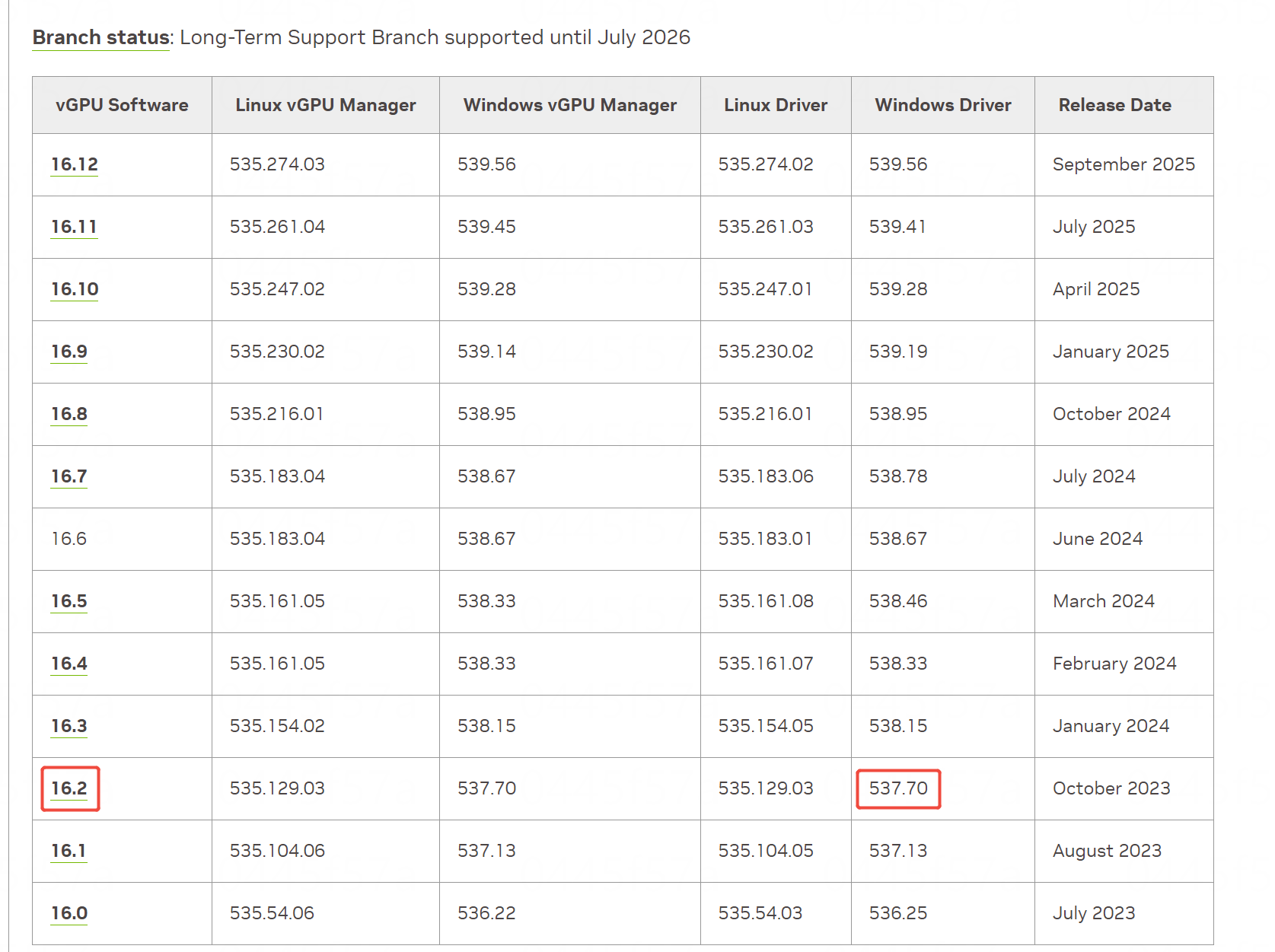Image resolution: width=1275 pixels, height=952 pixels.
Task: Click the Linux vGPU Manager header
Action: [326, 105]
